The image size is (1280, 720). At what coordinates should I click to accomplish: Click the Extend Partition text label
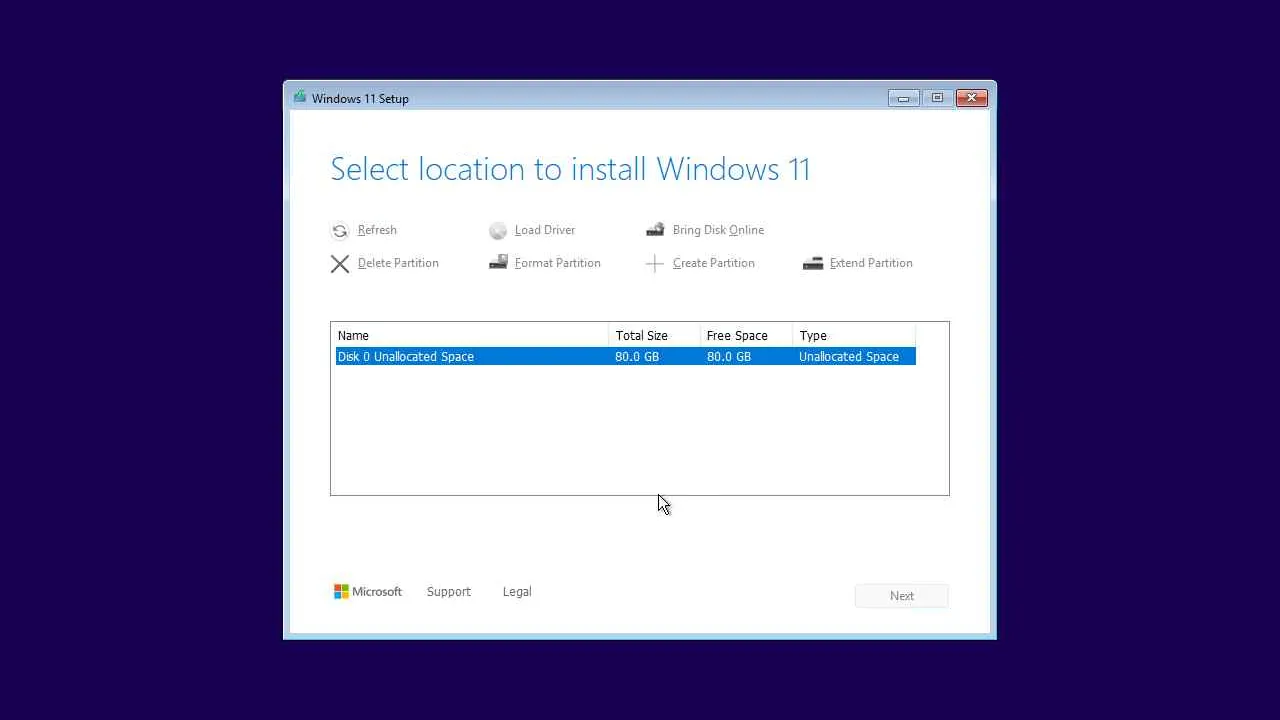[871, 263]
